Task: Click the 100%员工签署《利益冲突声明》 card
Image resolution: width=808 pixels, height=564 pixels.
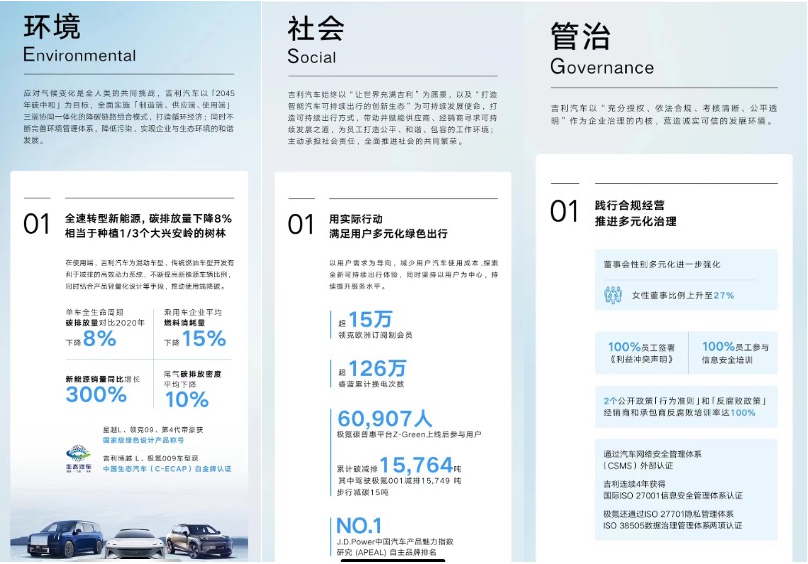Action: click(641, 353)
